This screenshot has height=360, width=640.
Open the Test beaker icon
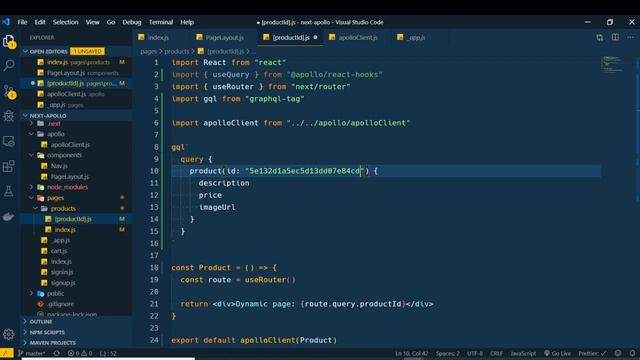click(x=9, y=191)
